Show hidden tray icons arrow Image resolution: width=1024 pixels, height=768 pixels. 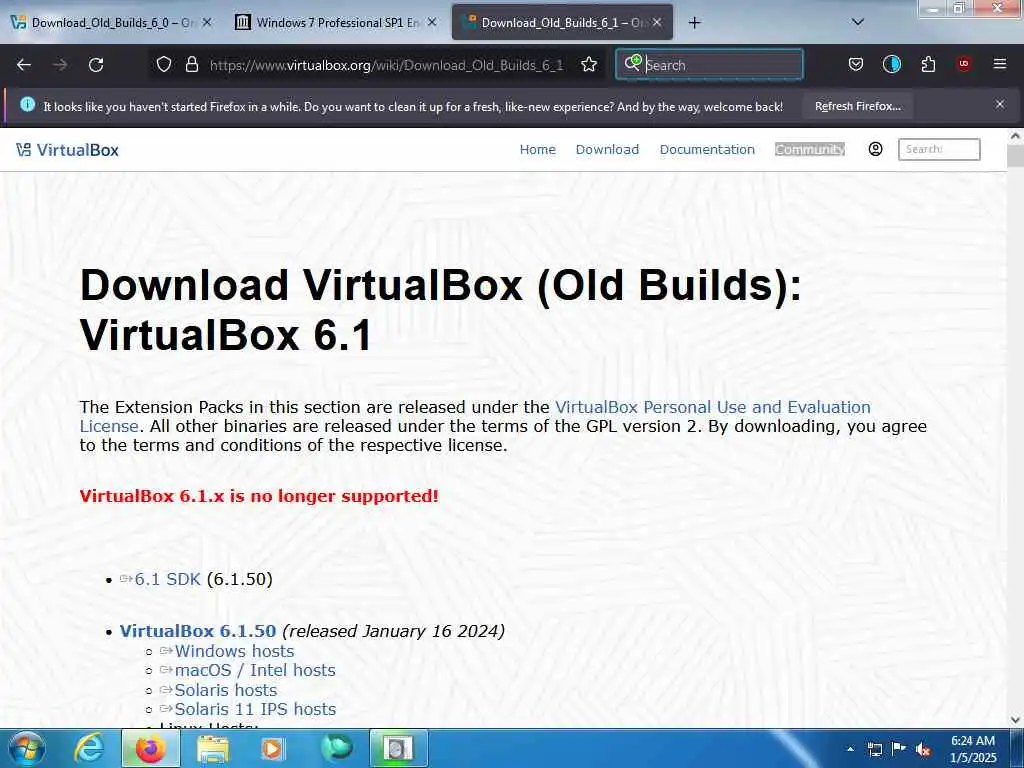pyautogui.click(x=850, y=749)
